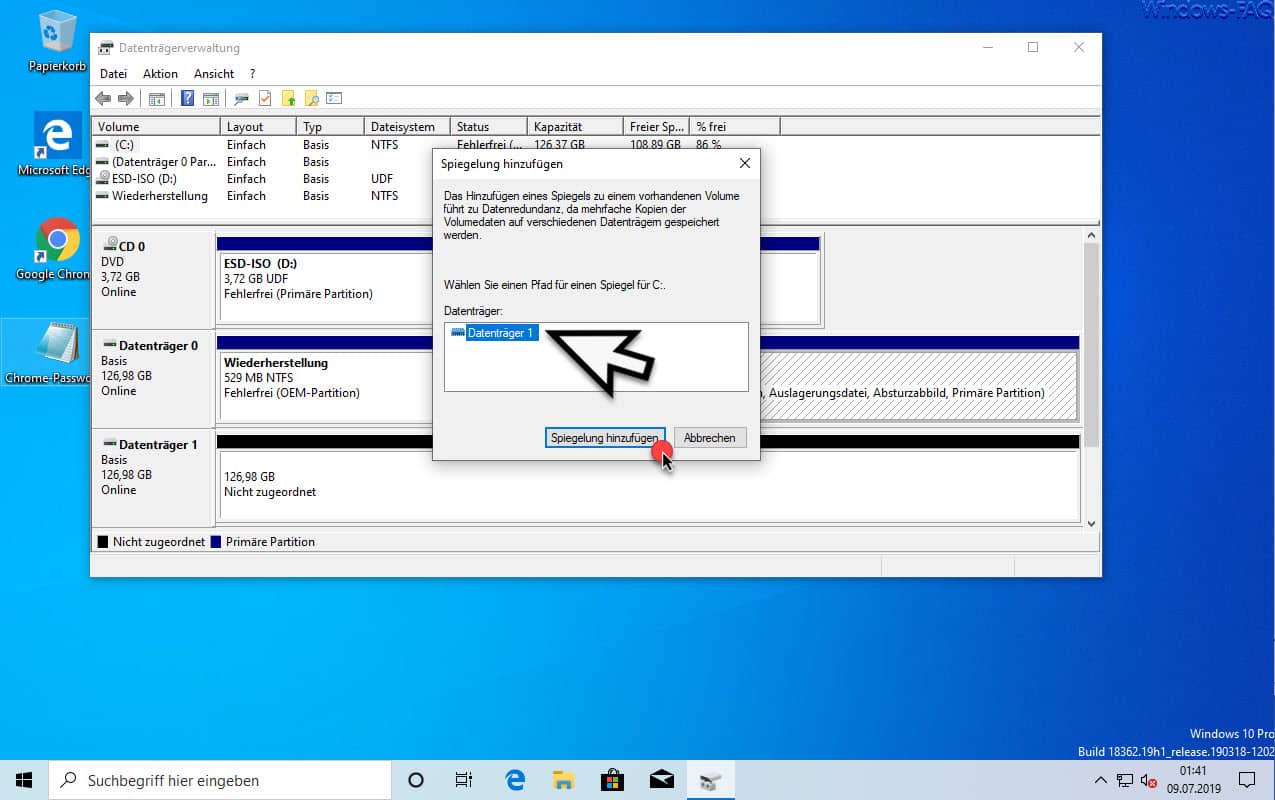Open File Explorer from the taskbar
1275x800 pixels.
point(564,780)
